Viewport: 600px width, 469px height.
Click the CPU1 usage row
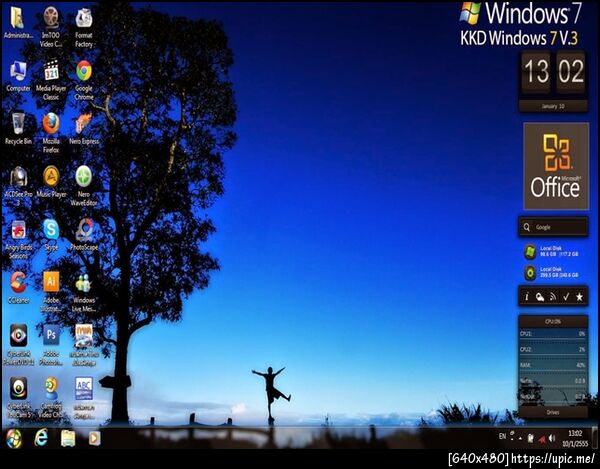(553, 334)
